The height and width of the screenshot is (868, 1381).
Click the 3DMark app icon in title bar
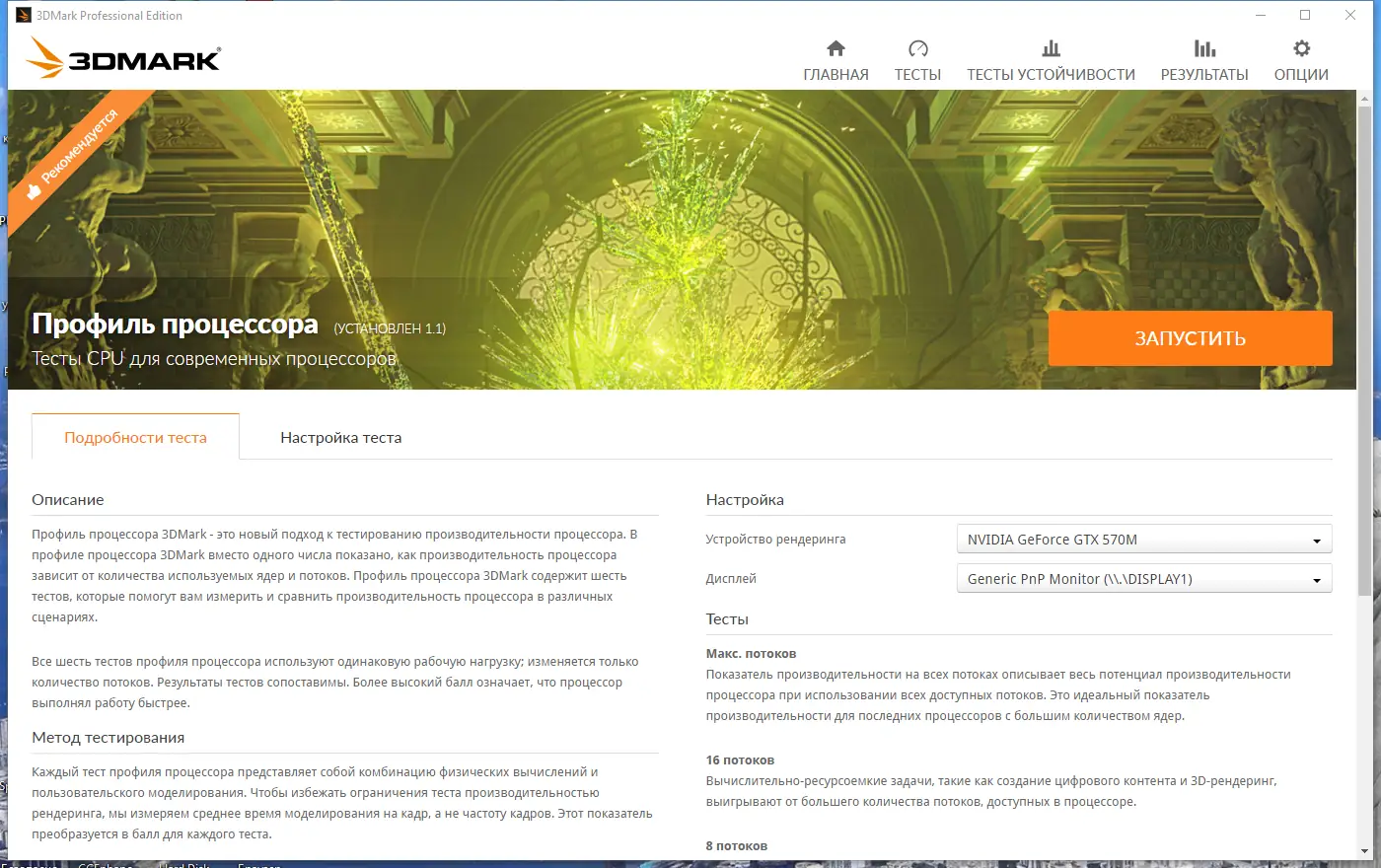(24, 15)
